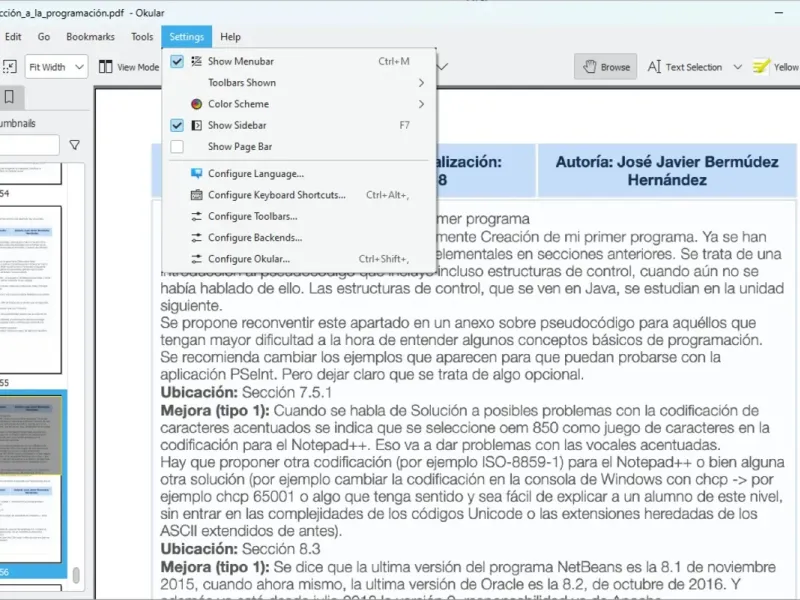The height and width of the screenshot is (600, 800).
Task: Open Configure Backends entry
Action: [x=299, y=238]
